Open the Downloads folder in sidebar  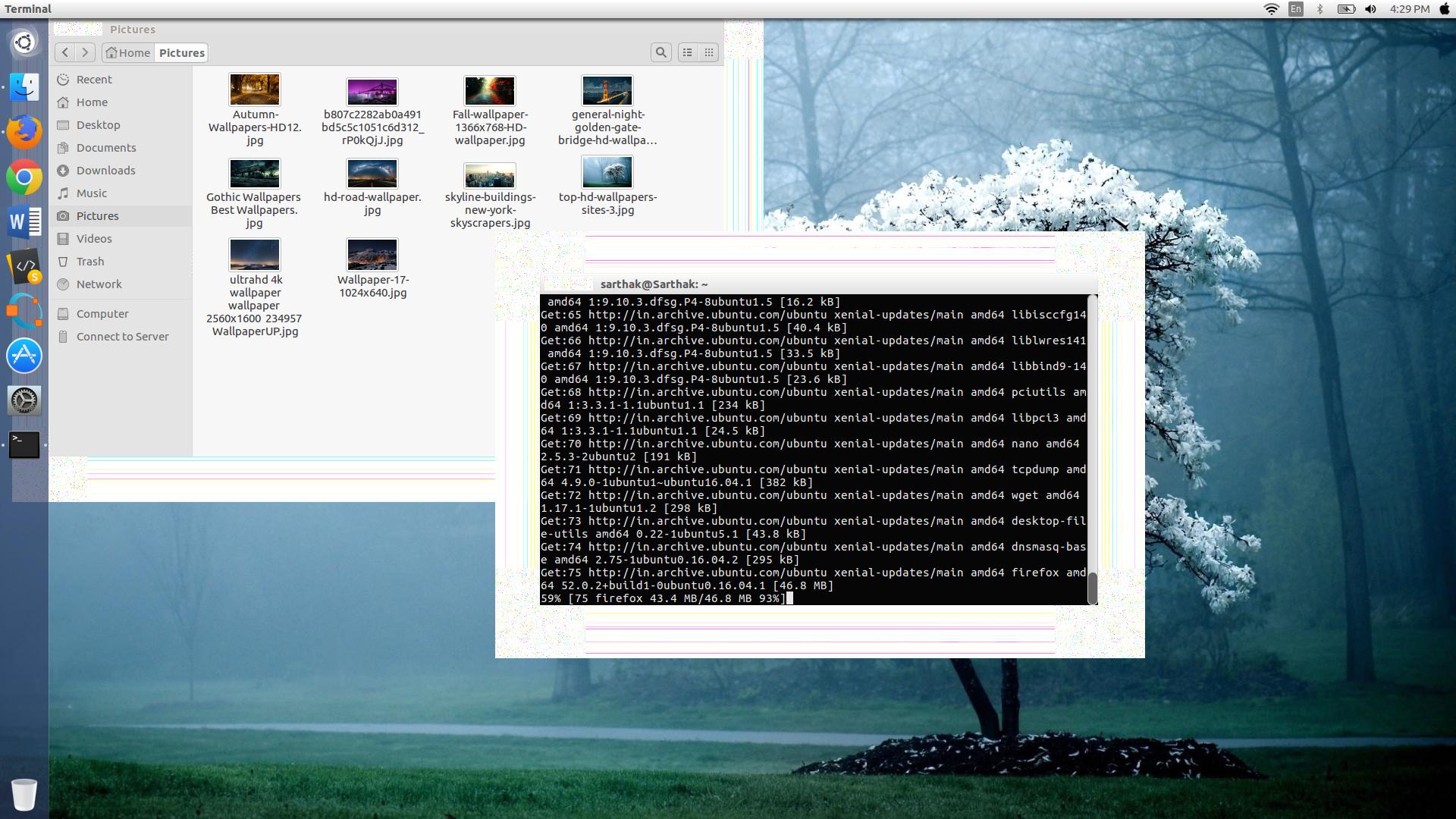pos(106,170)
